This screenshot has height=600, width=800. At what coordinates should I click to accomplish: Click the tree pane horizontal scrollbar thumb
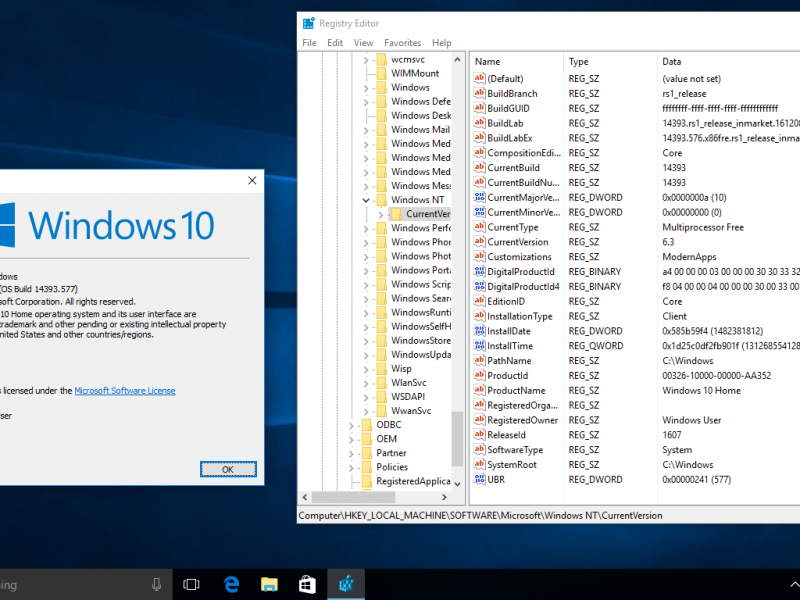coord(353,497)
